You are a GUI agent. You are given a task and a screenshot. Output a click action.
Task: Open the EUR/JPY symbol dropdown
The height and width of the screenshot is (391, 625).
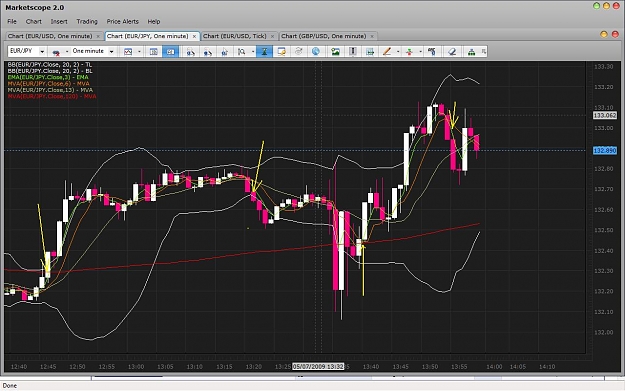42,51
